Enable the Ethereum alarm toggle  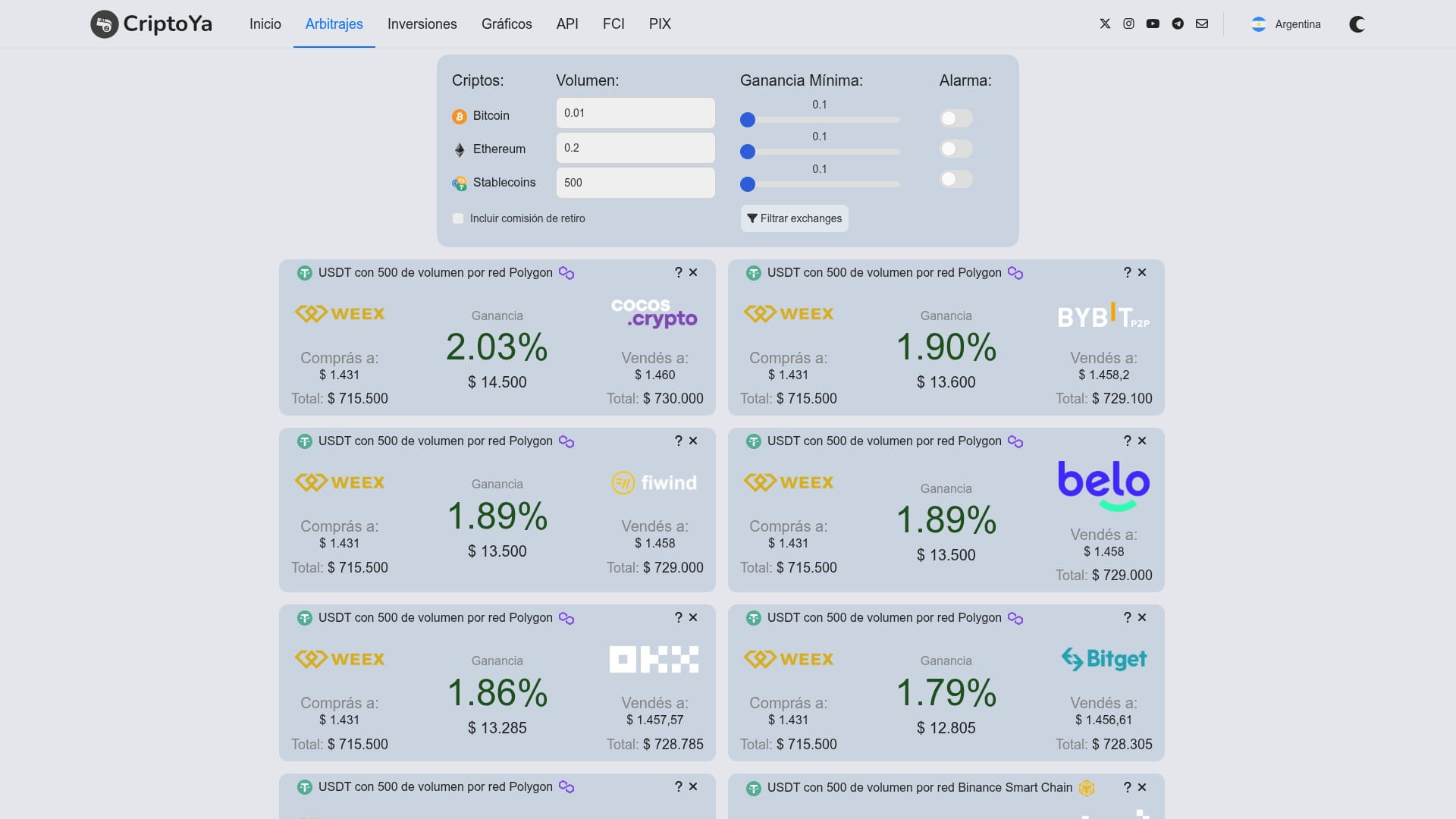pyautogui.click(x=955, y=149)
